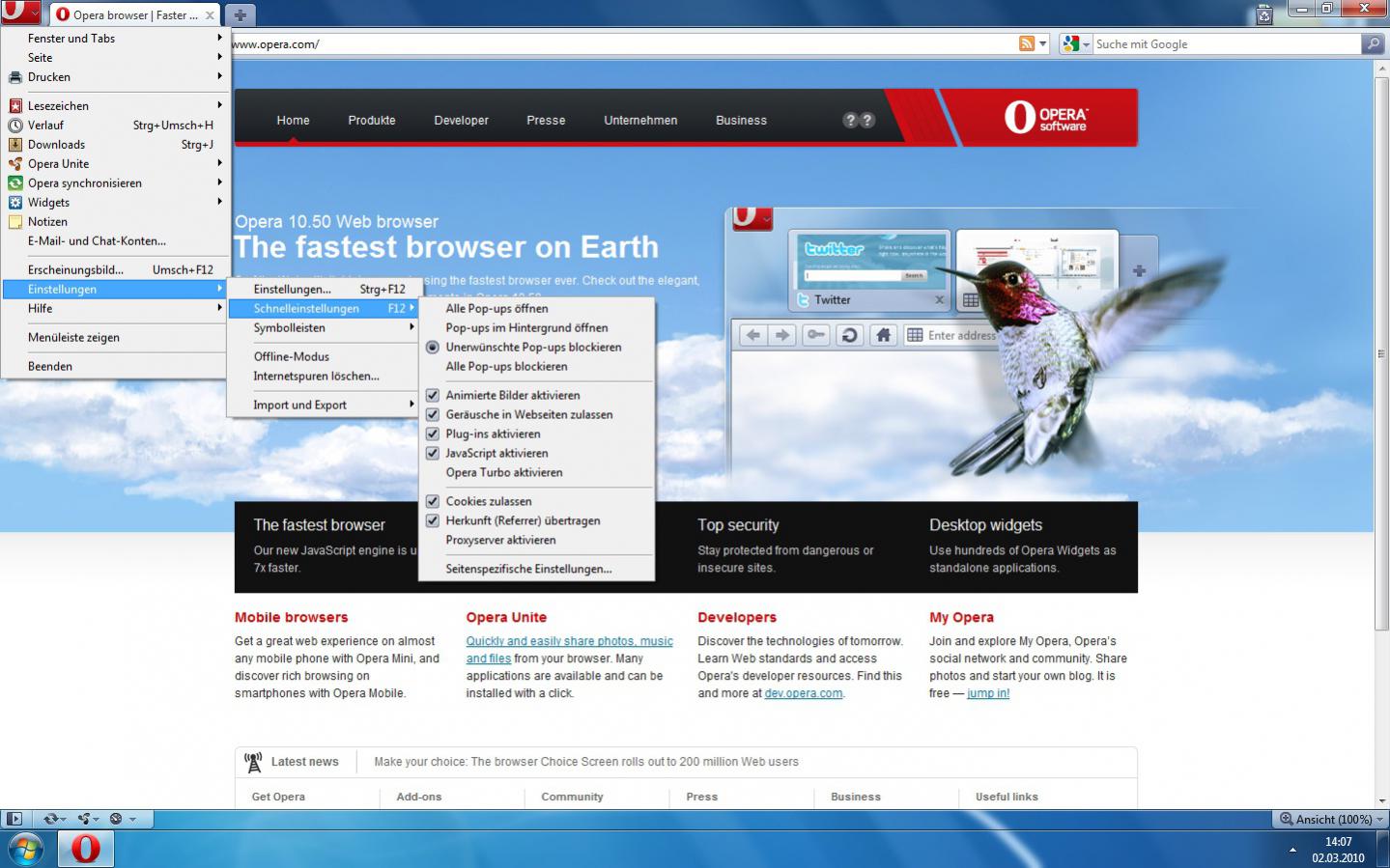Click the question mark icons on Opera page header

[x=859, y=120]
